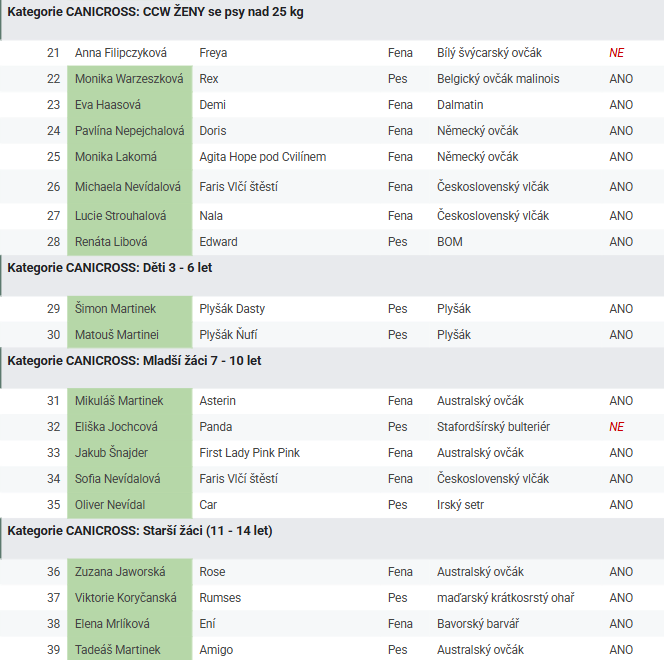Select the Děti 3 - 6 let category header
Image resolution: width=664 pixels, height=660 pixels.
[x=110, y=268]
